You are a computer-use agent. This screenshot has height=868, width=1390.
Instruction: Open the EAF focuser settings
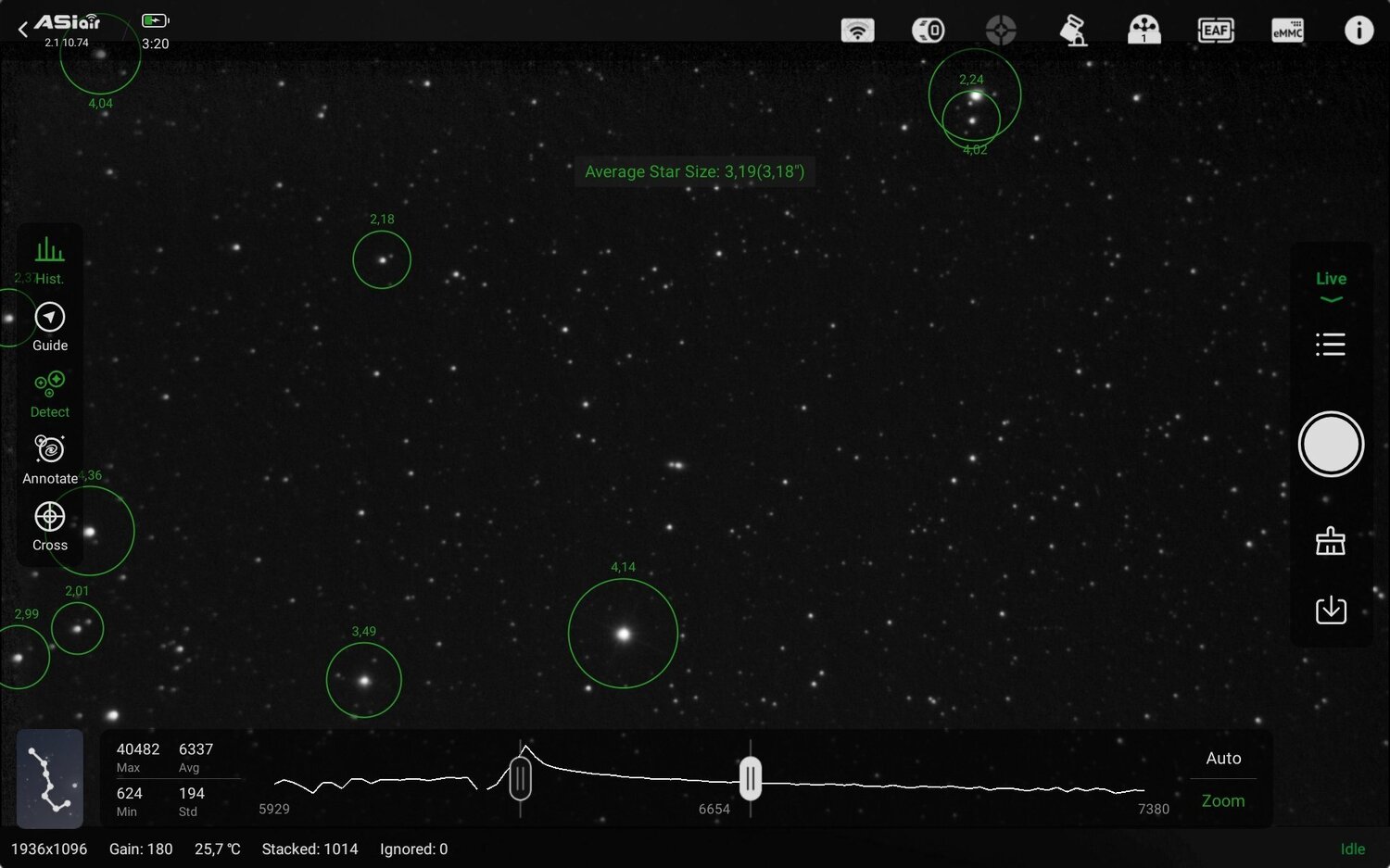click(1215, 30)
